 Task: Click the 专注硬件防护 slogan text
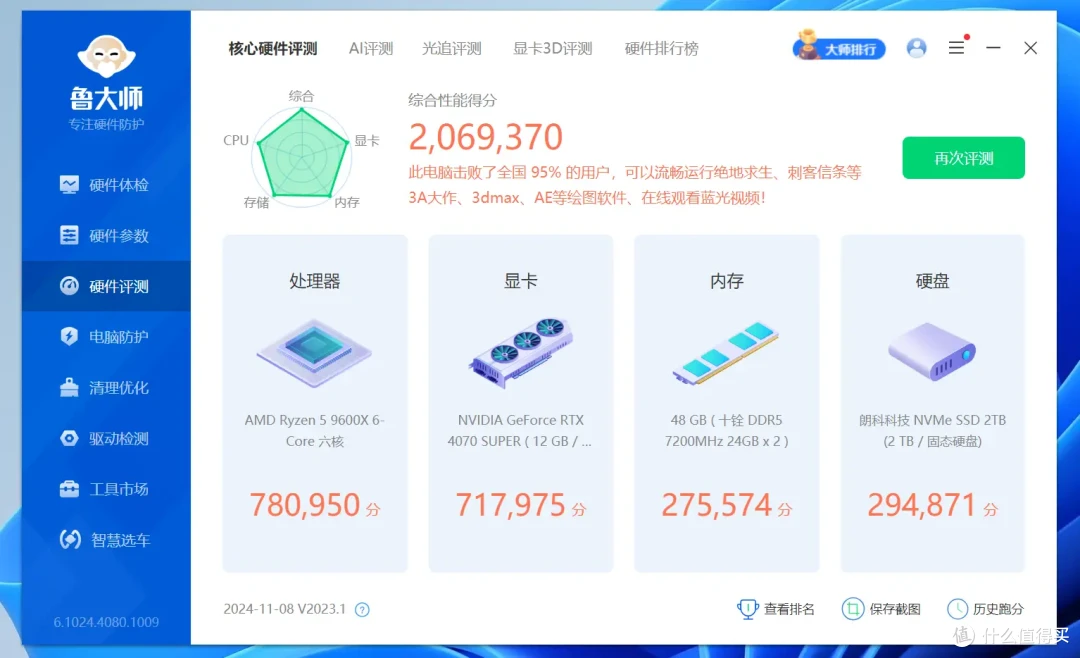[x=106, y=124]
